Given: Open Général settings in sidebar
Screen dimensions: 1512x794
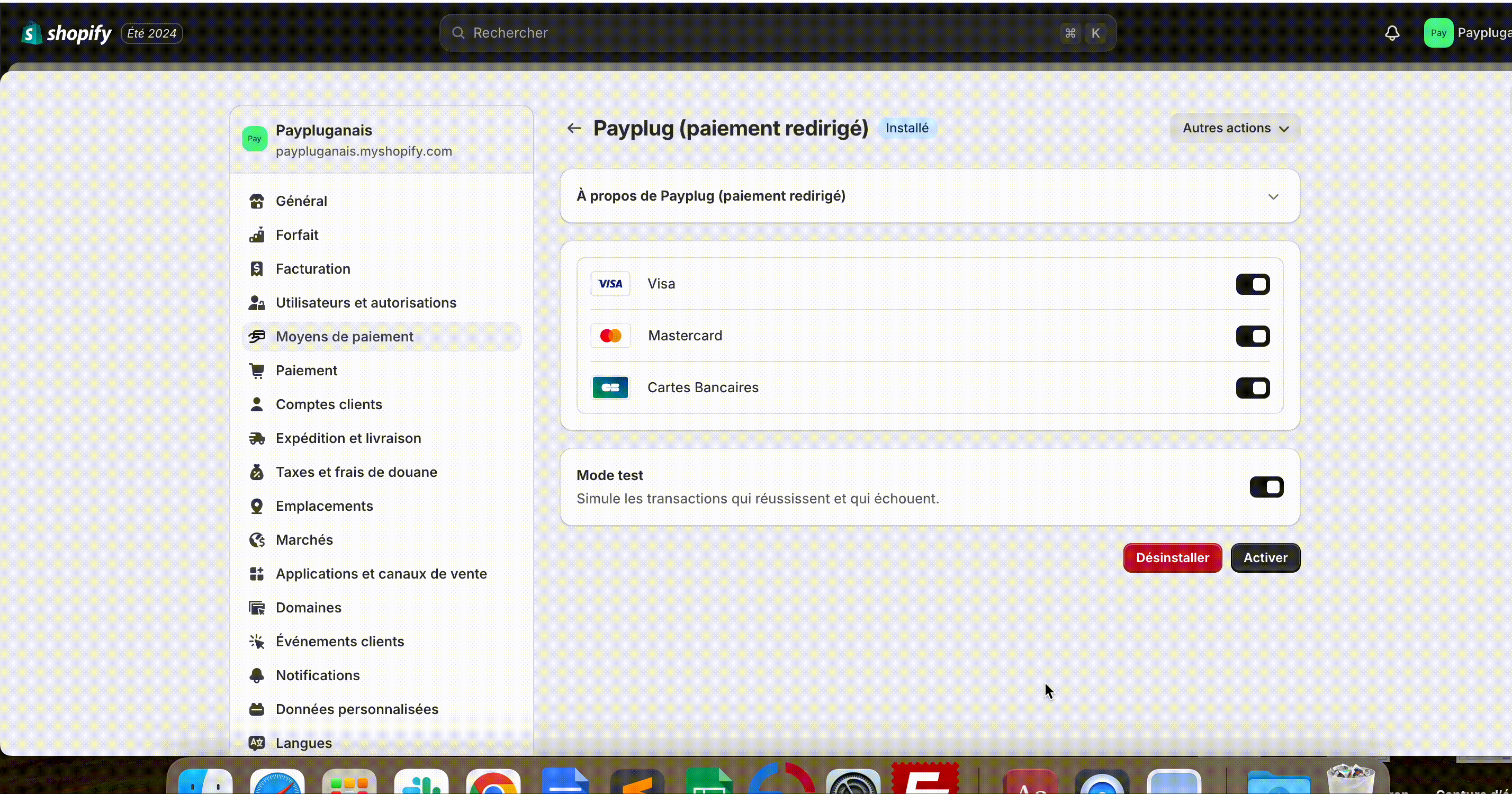Looking at the screenshot, I should click(301, 201).
